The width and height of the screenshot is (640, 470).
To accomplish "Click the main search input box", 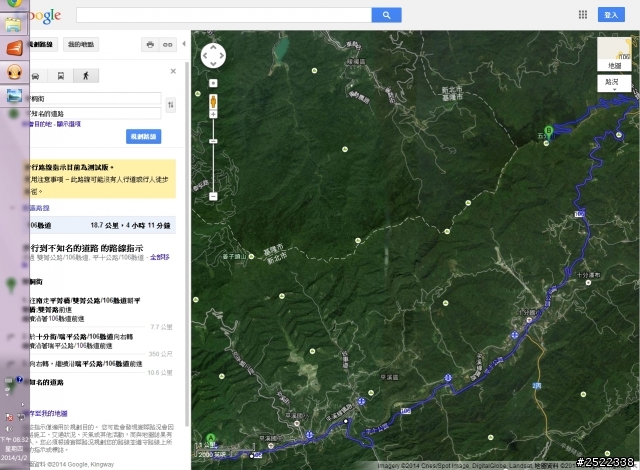I will pos(224,15).
